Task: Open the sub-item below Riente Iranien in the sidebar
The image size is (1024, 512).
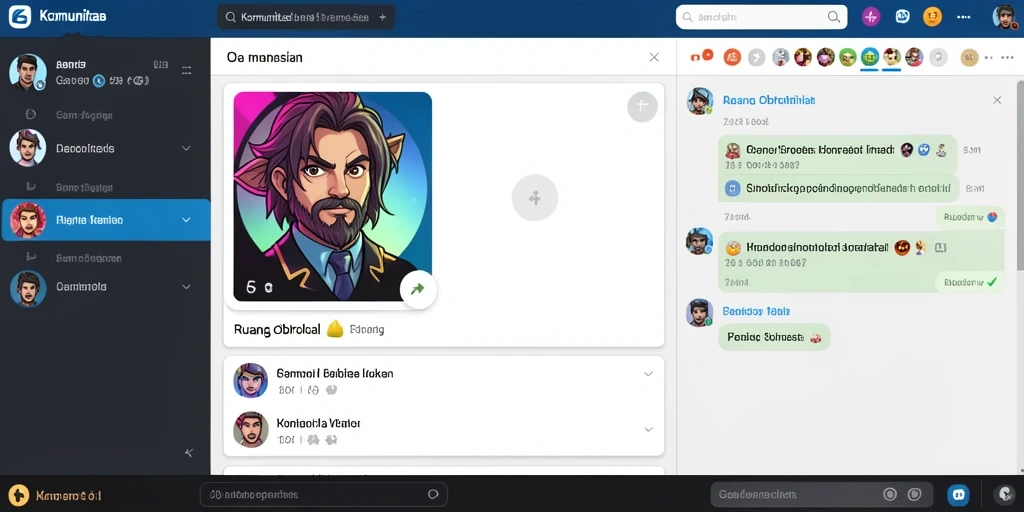Action: point(88,258)
